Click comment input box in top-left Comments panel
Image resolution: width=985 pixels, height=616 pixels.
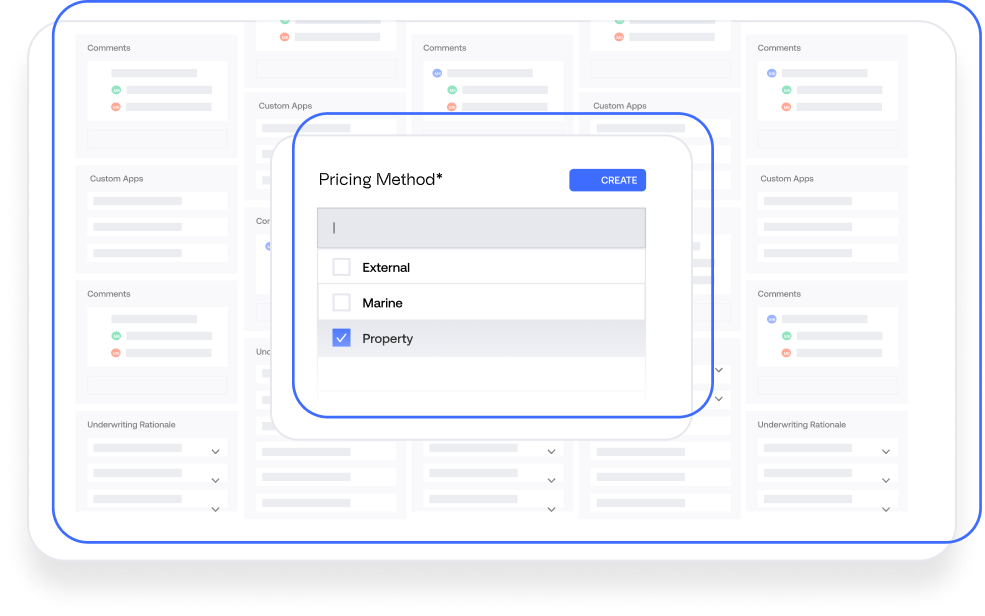point(157,139)
